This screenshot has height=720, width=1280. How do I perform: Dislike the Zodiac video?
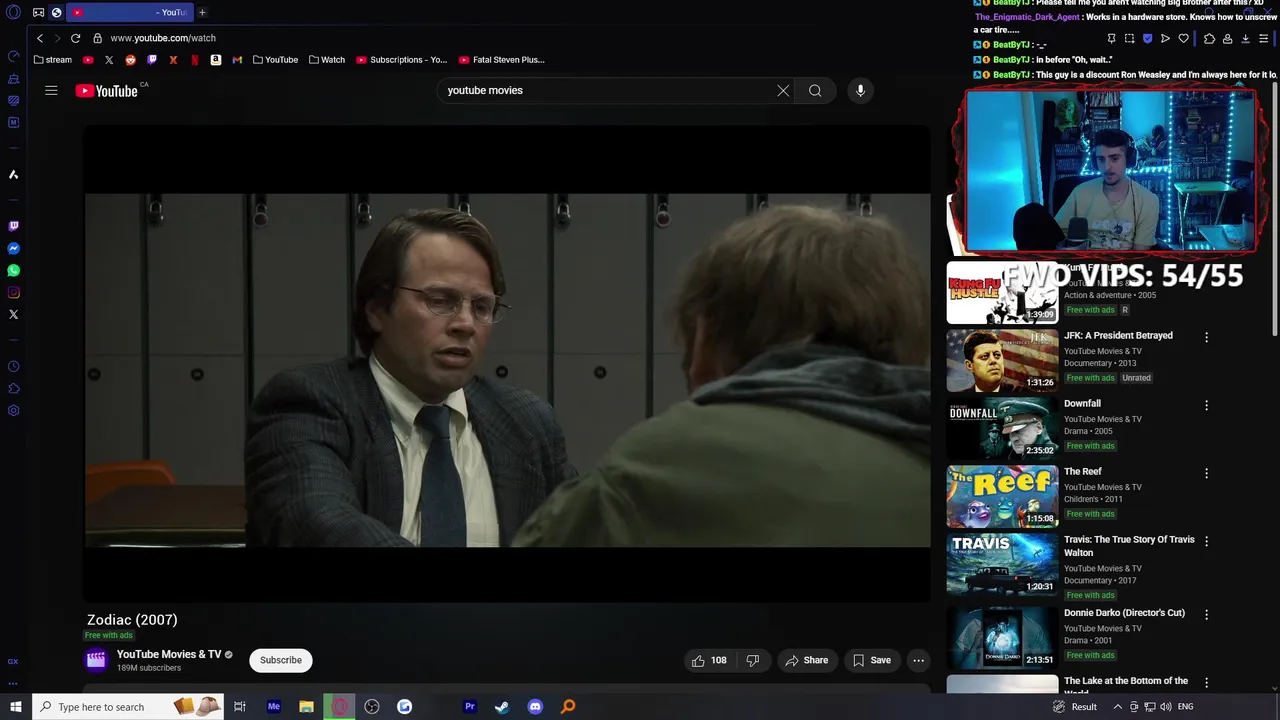[753, 660]
